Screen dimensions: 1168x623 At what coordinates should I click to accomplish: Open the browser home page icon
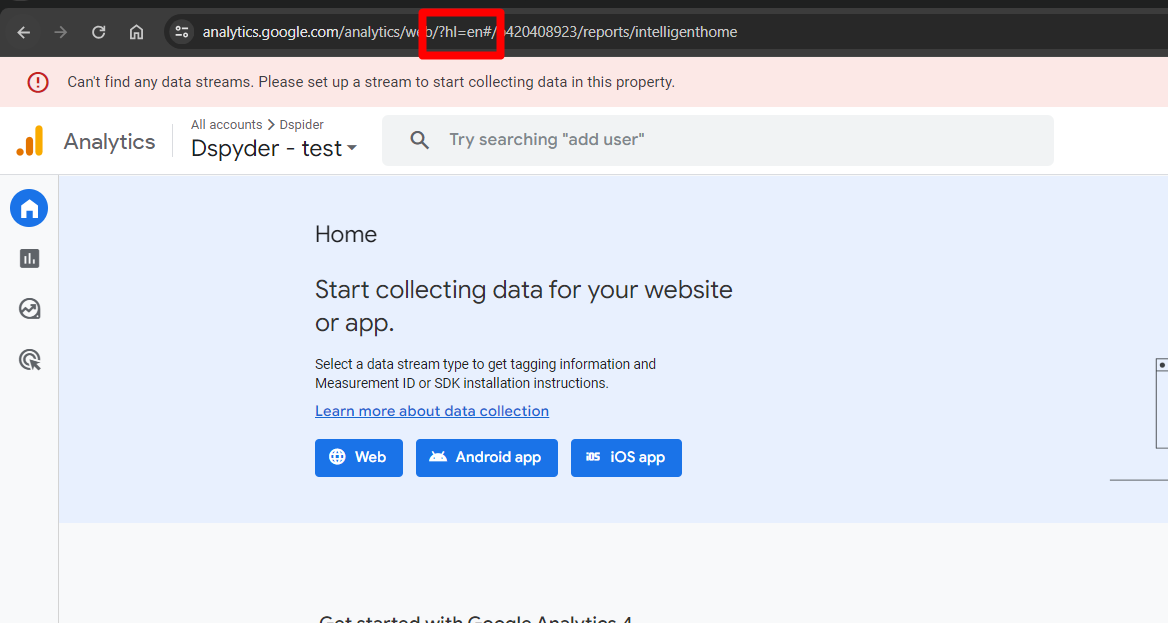[136, 32]
